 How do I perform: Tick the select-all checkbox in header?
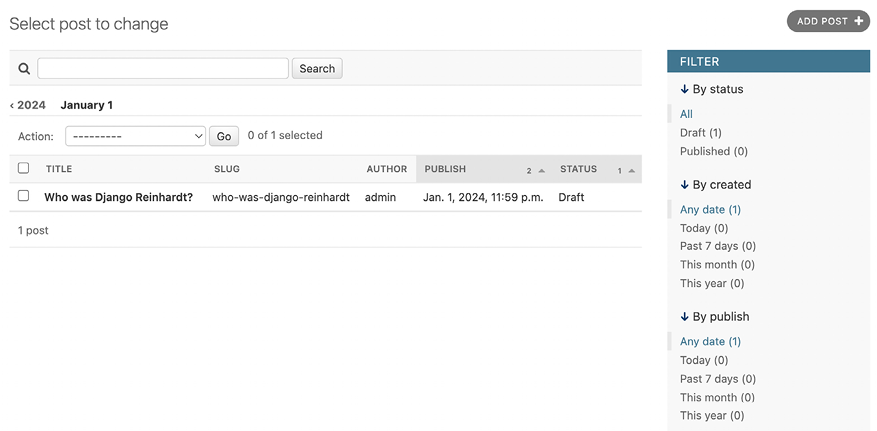click(x=23, y=168)
